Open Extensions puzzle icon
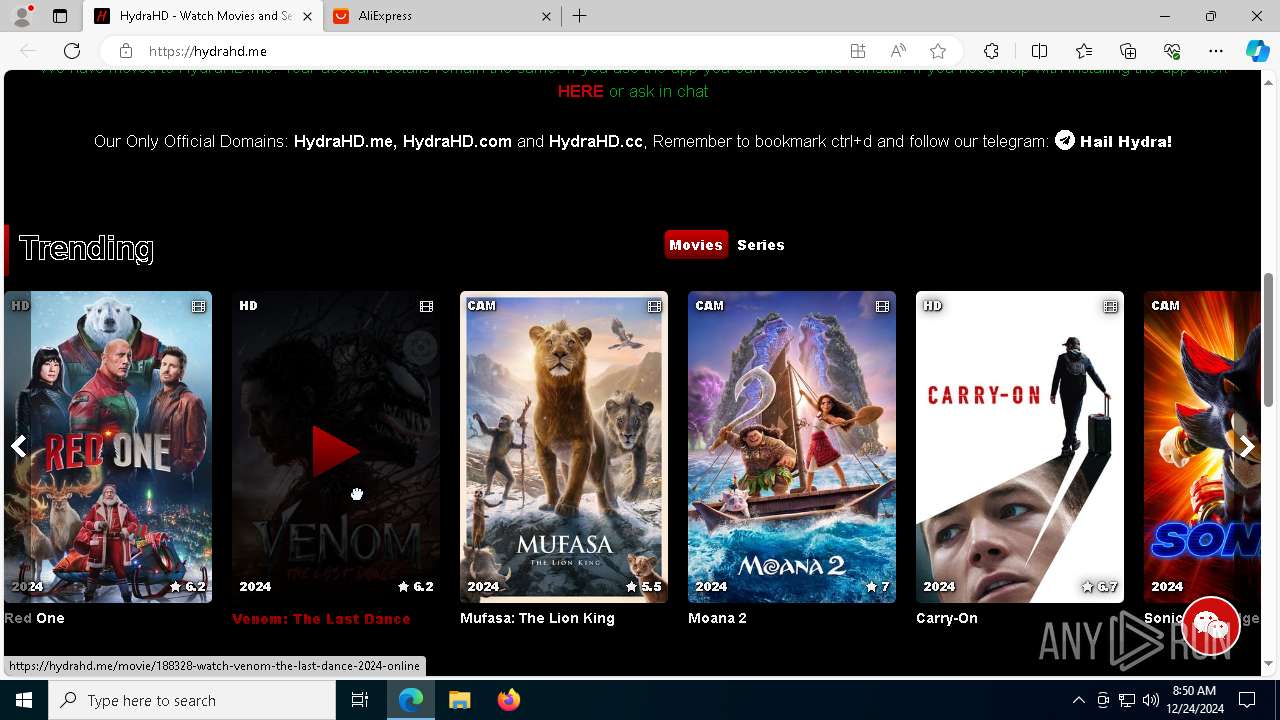This screenshot has height=720, width=1280. coord(991,51)
